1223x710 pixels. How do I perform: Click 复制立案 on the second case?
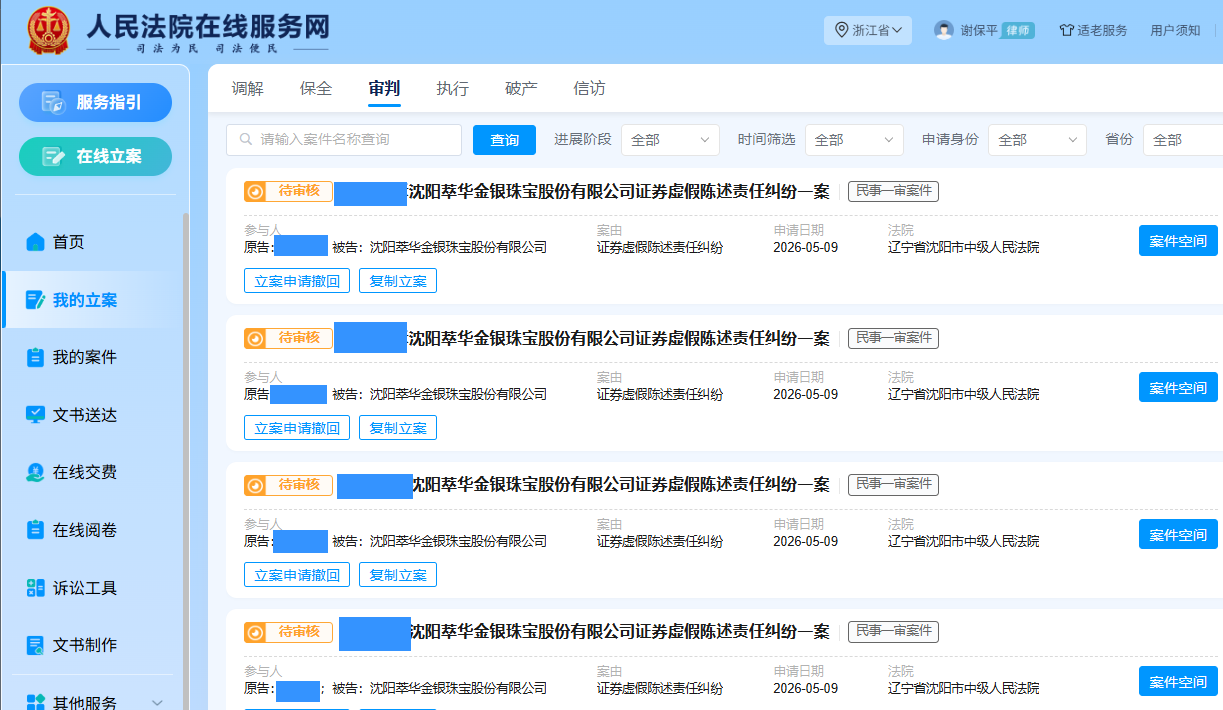tap(398, 428)
